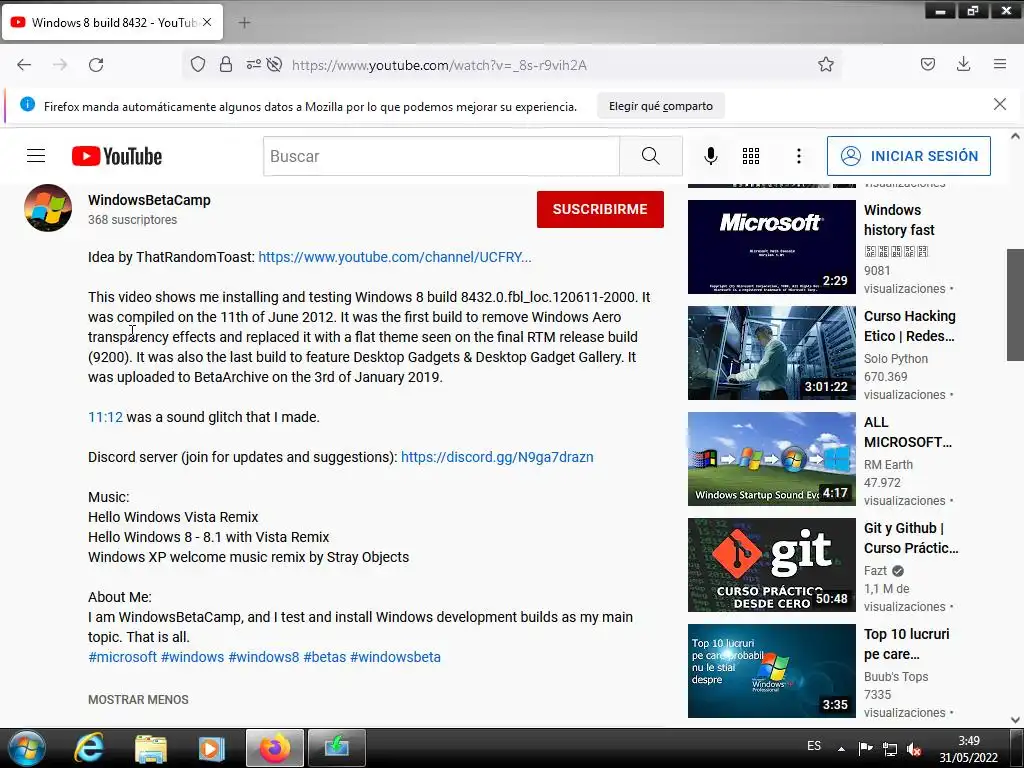Viewport: 1024px width, 768px height.
Task: Open the discord.gg invite link
Action: click(x=497, y=457)
